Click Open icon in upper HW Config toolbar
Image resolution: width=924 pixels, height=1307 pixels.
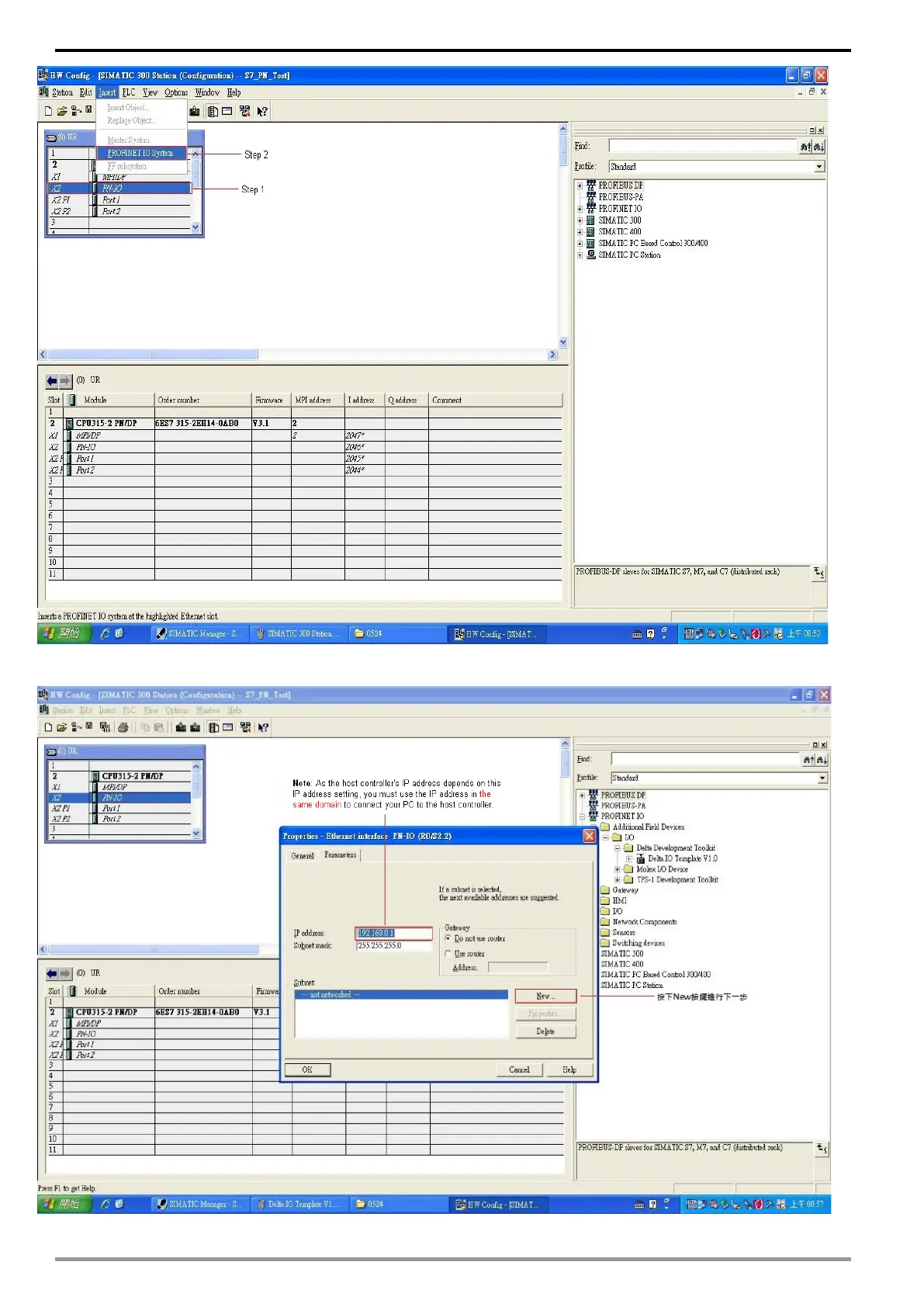point(62,111)
